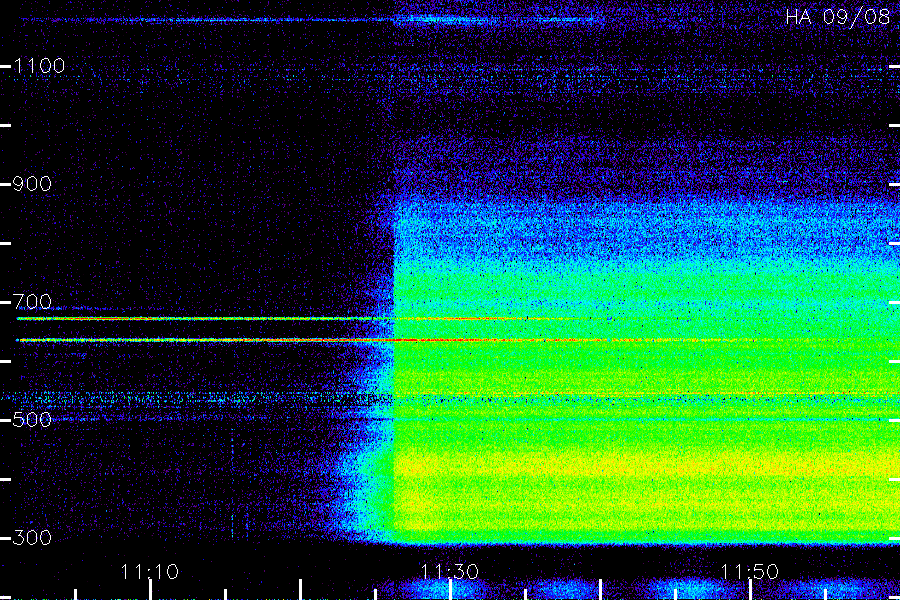Viewport: 900px width, 600px height.
Task: Click the HA 09/08 label
Action: (x=837, y=17)
